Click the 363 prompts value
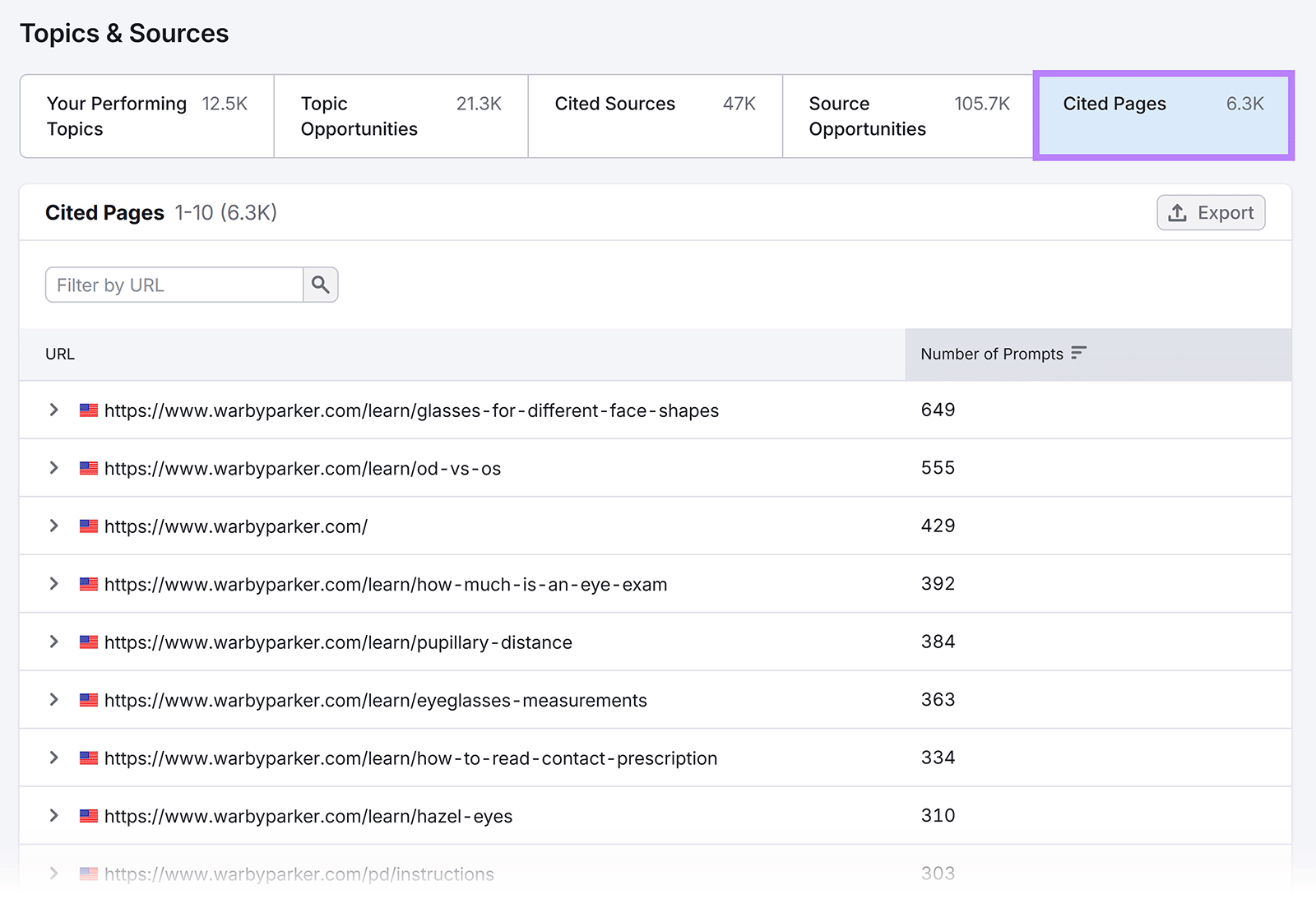 point(938,700)
